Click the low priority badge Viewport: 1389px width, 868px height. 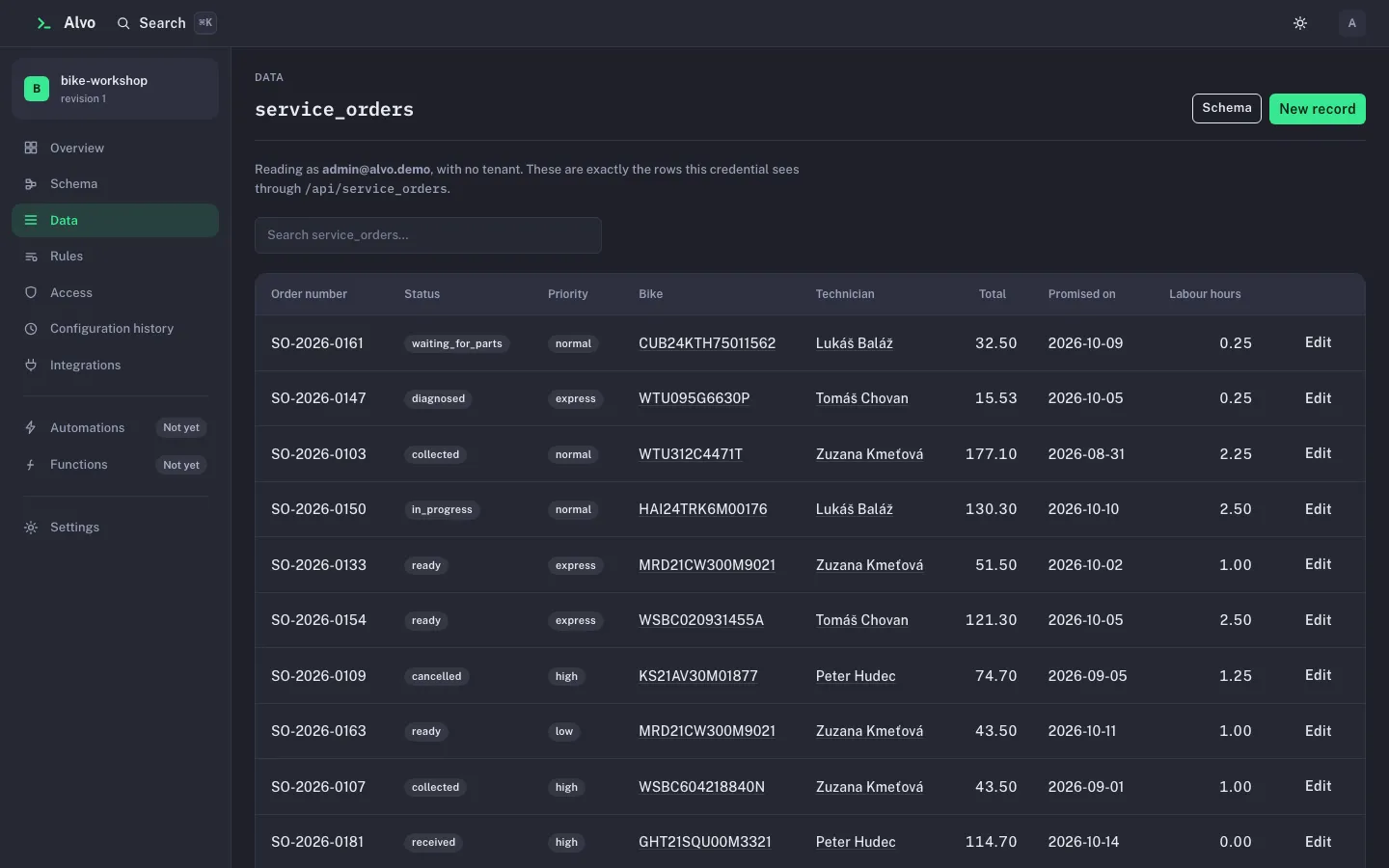pyautogui.click(x=564, y=731)
